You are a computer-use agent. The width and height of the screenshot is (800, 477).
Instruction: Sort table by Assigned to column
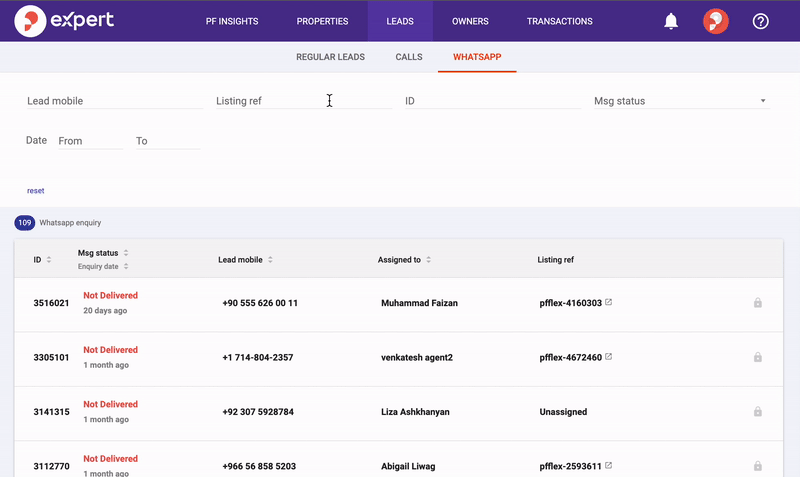tap(429, 260)
